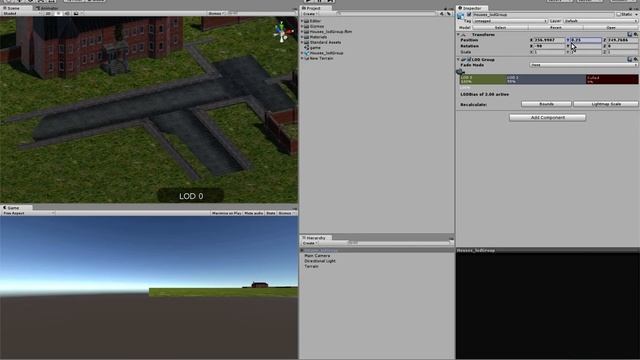Viewport: 640px width, 360px height.
Task: Select Main Camera in the Hierarchy
Action: click(x=317, y=256)
